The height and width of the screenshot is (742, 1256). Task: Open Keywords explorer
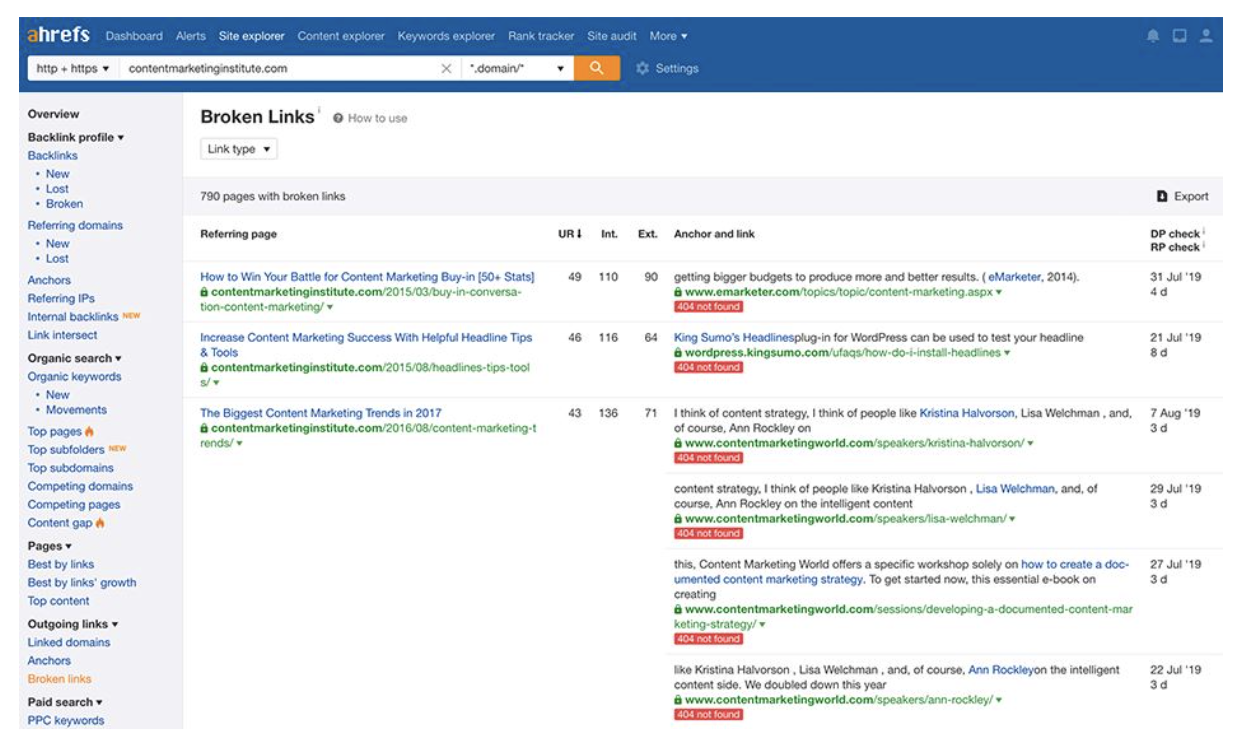tap(446, 36)
